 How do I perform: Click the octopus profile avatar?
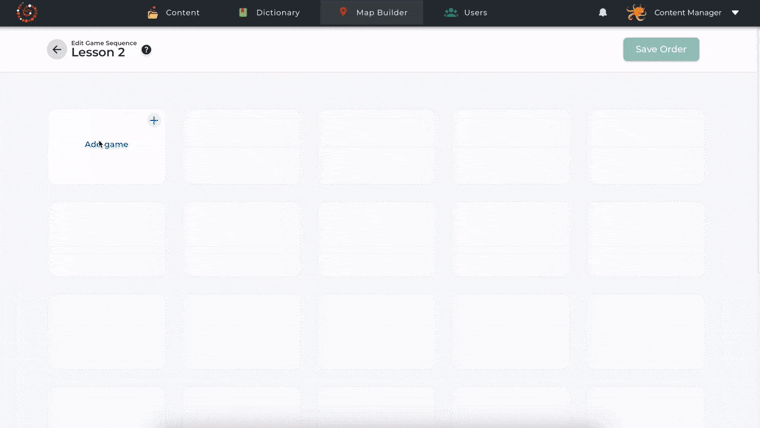tap(636, 13)
